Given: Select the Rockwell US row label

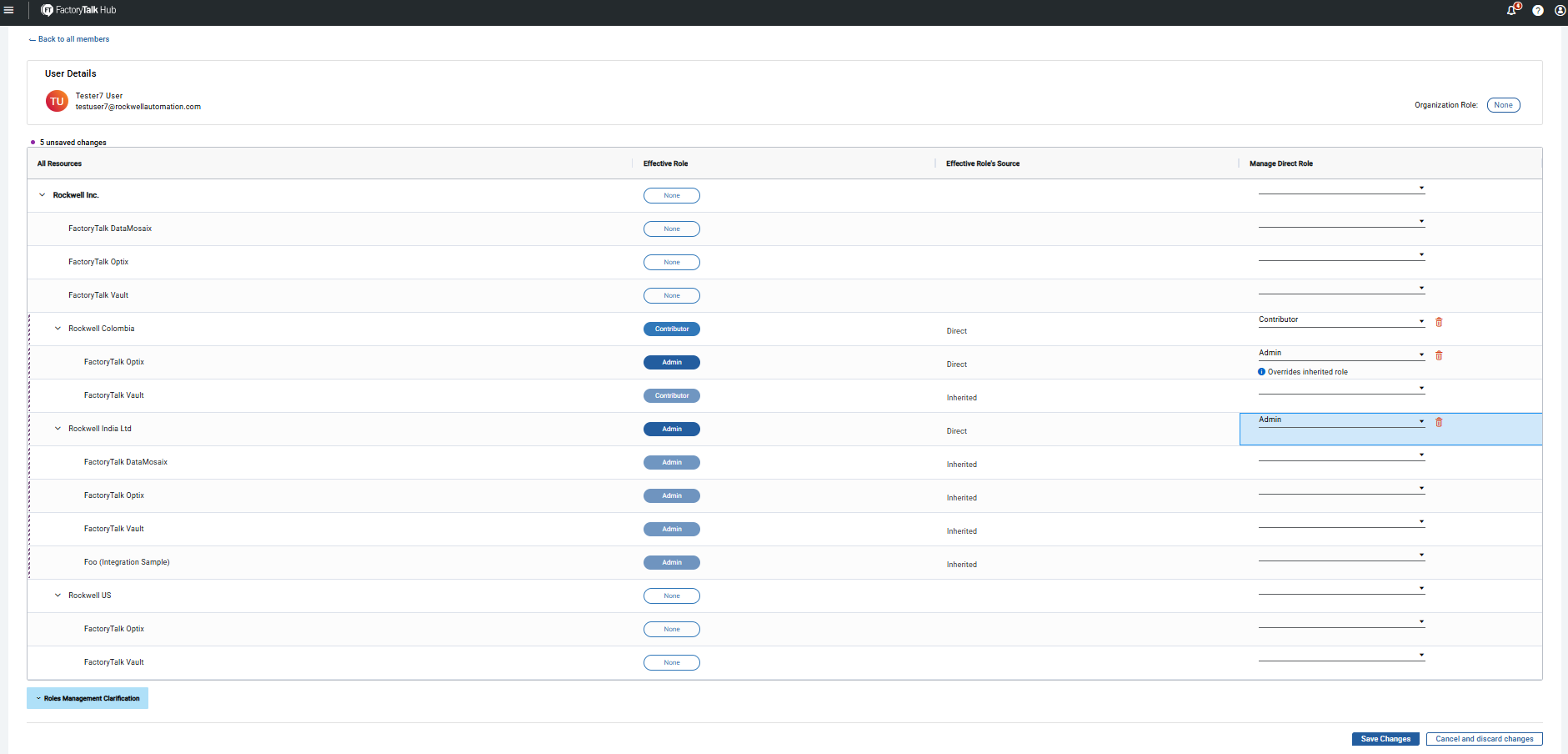Looking at the screenshot, I should [x=90, y=596].
